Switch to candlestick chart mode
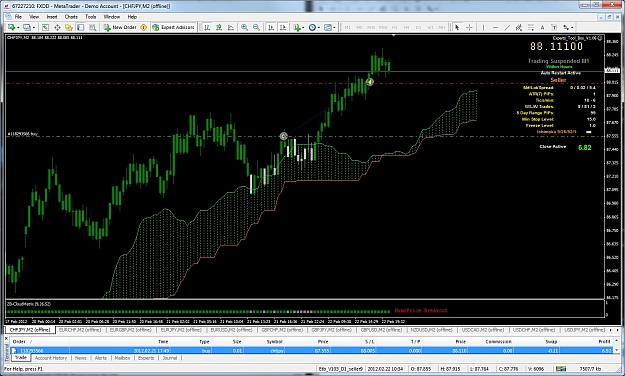Image resolution: width=625 pixels, height=376 pixels. click(x=219, y=27)
